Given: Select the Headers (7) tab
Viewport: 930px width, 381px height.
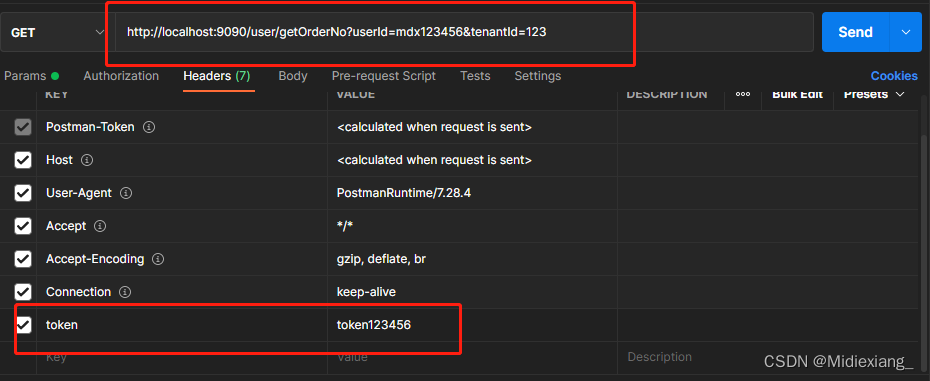Looking at the screenshot, I should [217, 76].
